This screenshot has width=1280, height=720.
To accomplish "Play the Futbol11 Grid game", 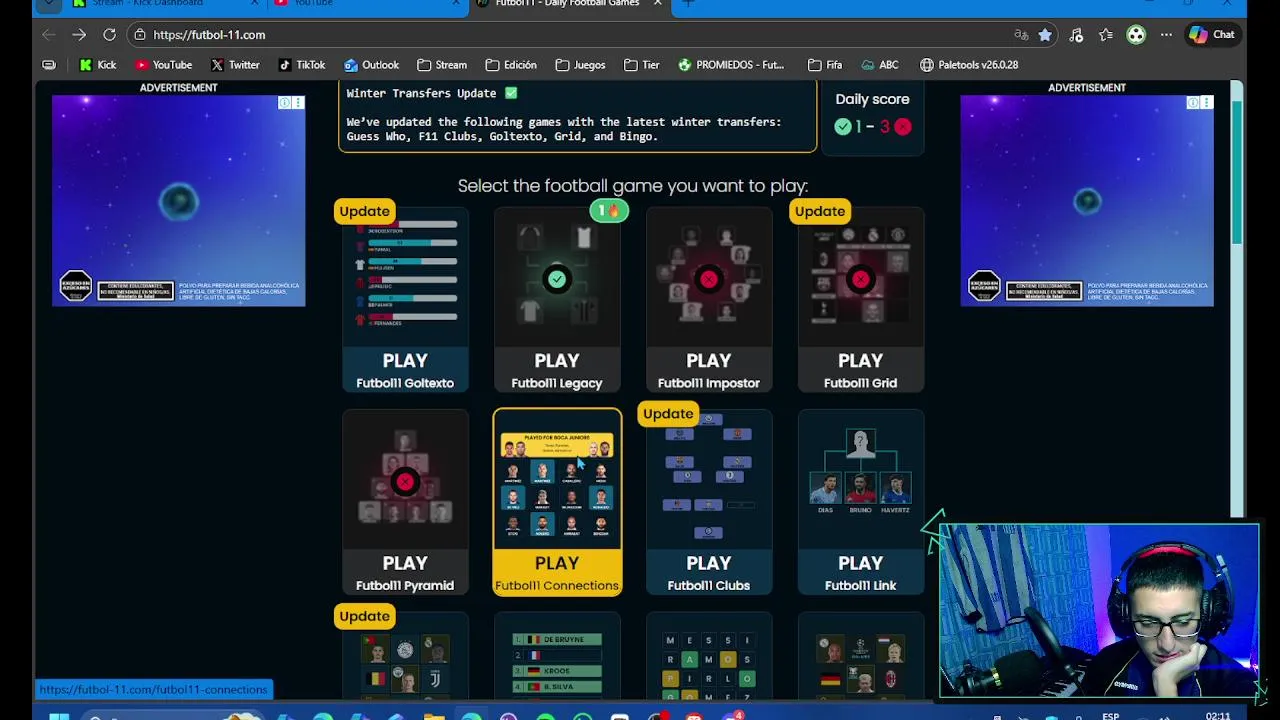I will pos(861,371).
